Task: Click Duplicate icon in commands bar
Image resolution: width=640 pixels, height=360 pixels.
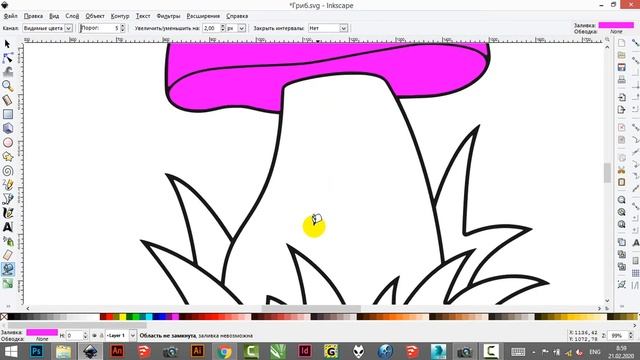Action: point(621,242)
